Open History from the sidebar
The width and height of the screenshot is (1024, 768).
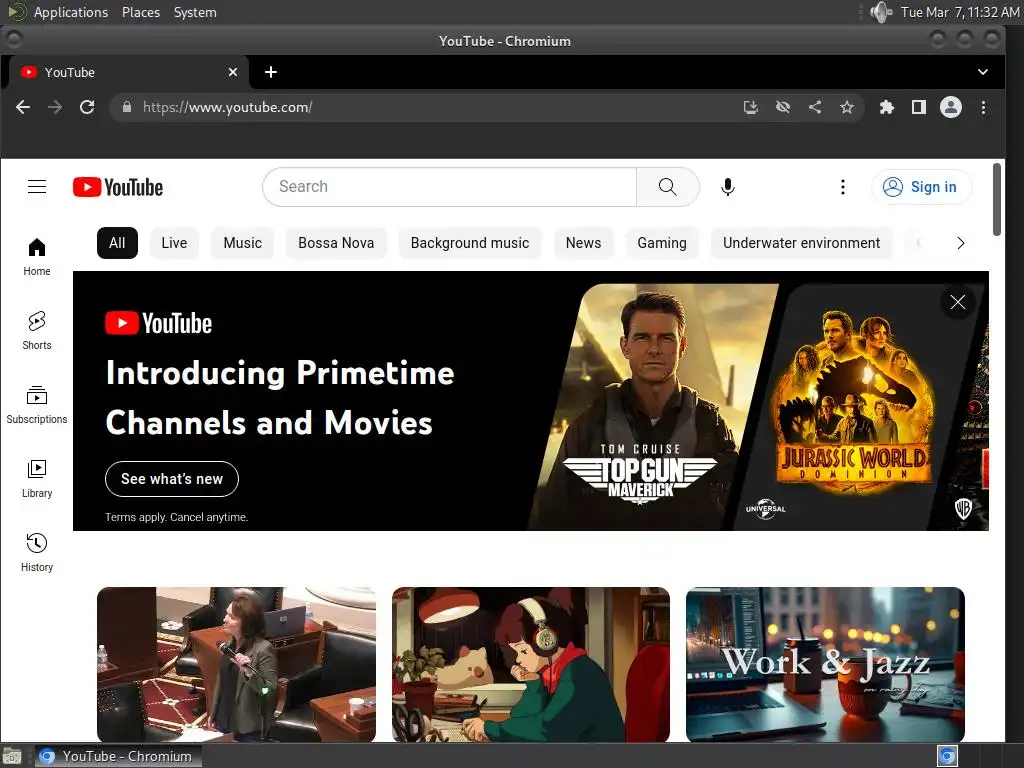tap(37, 553)
